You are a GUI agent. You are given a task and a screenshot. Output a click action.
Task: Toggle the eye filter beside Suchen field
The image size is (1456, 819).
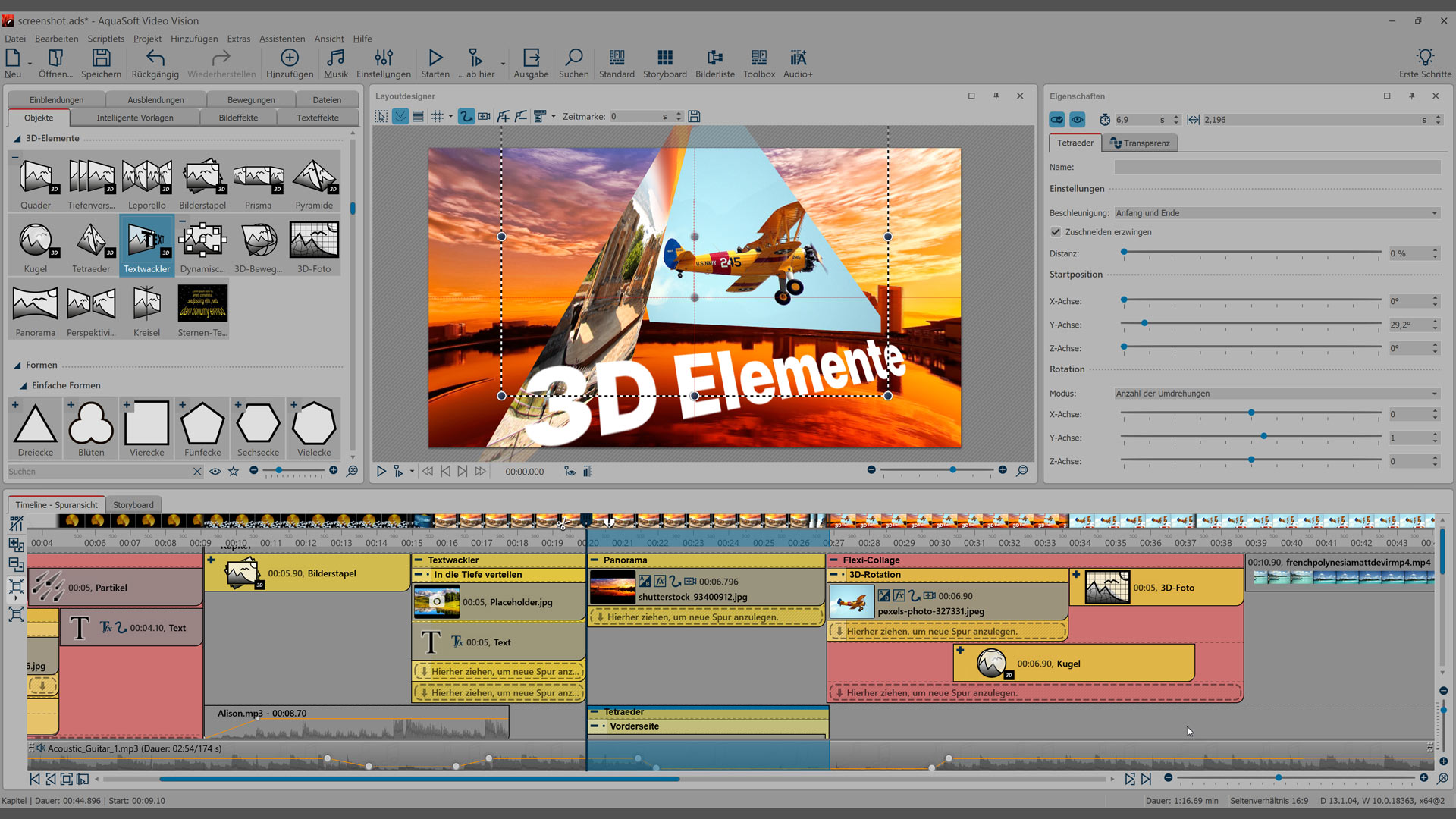(x=215, y=472)
